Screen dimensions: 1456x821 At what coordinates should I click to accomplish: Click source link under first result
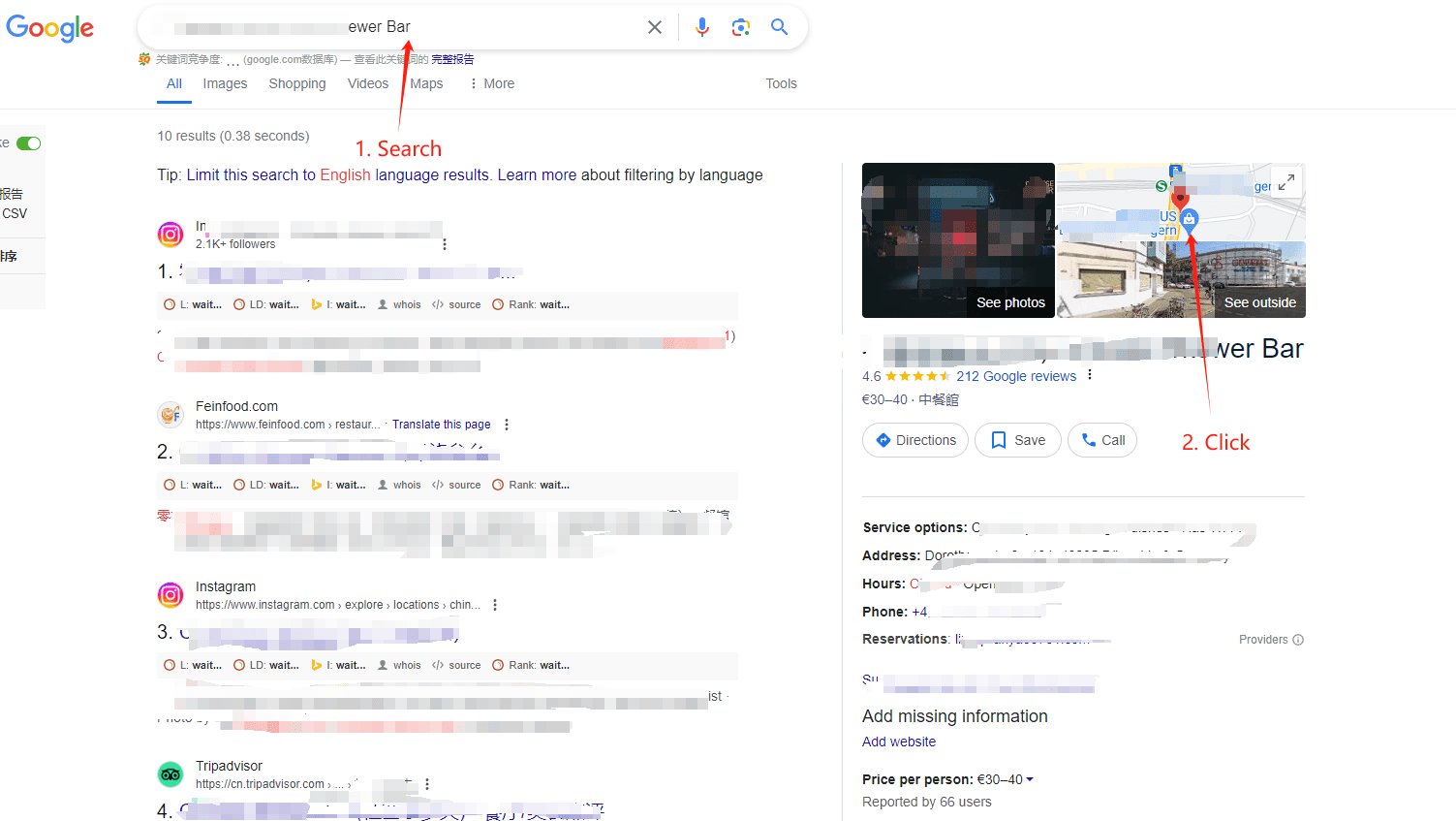(x=456, y=304)
